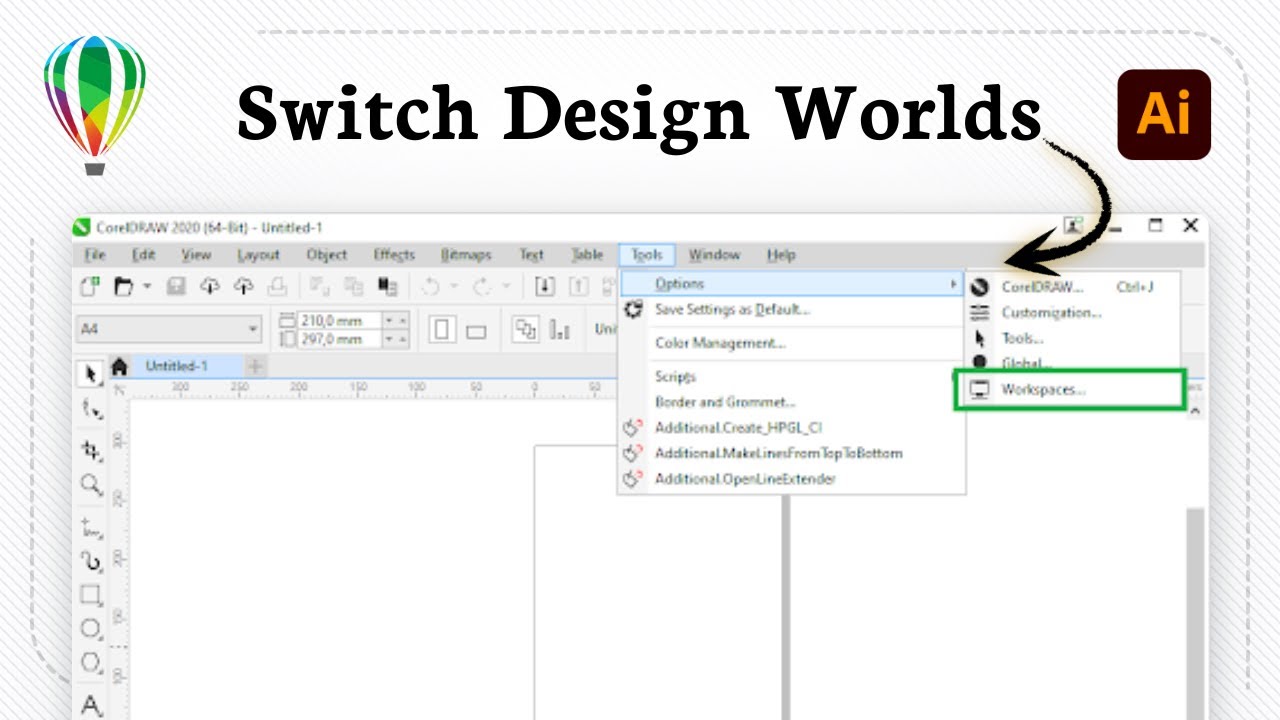Image resolution: width=1280 pixels, height=720 pixels.
Task: Select the Zoom magnifier tool
Action: [x=91, y=485]
